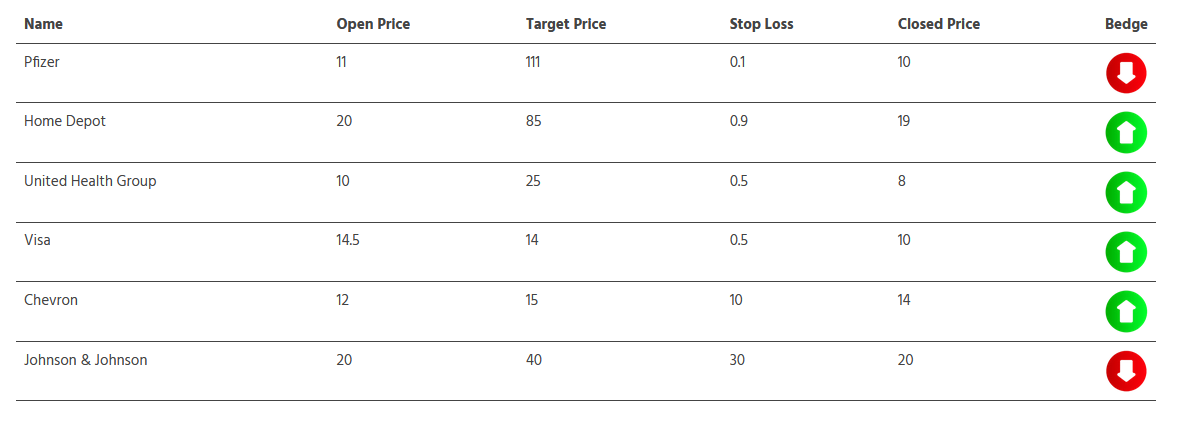Viewport: 1194px width, 425px height.
Task: Select the Home Depot row name
Action: 65,121
